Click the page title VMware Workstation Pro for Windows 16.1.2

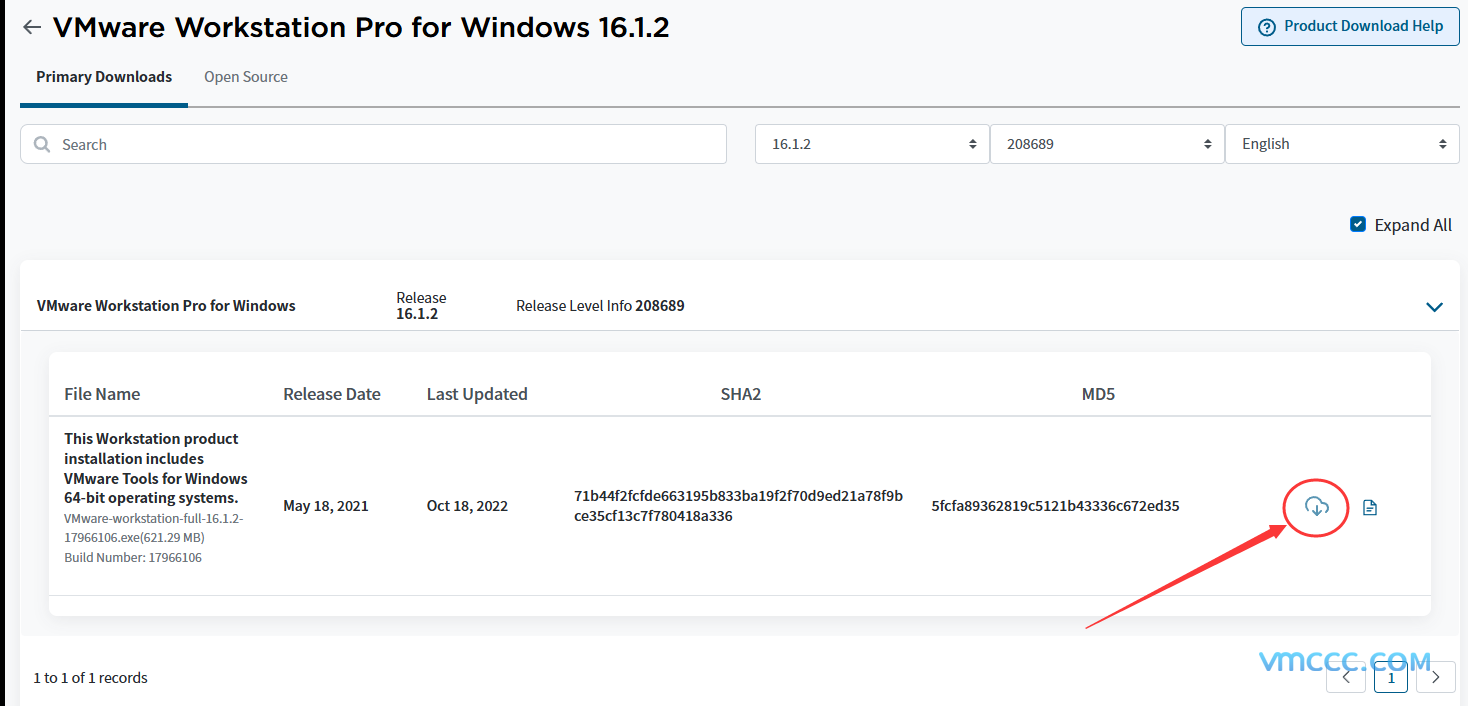point(361,27)
